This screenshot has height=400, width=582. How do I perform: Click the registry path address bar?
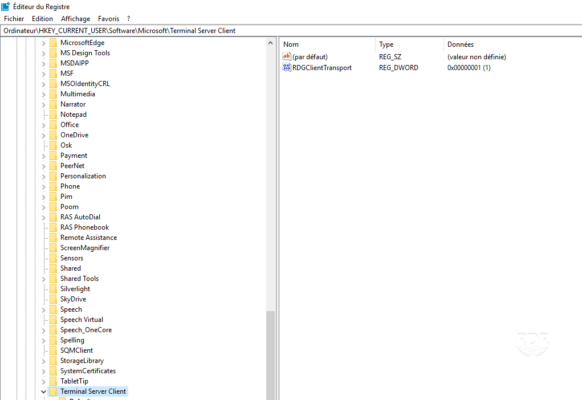pyautogui.click(x=291, y=31)
